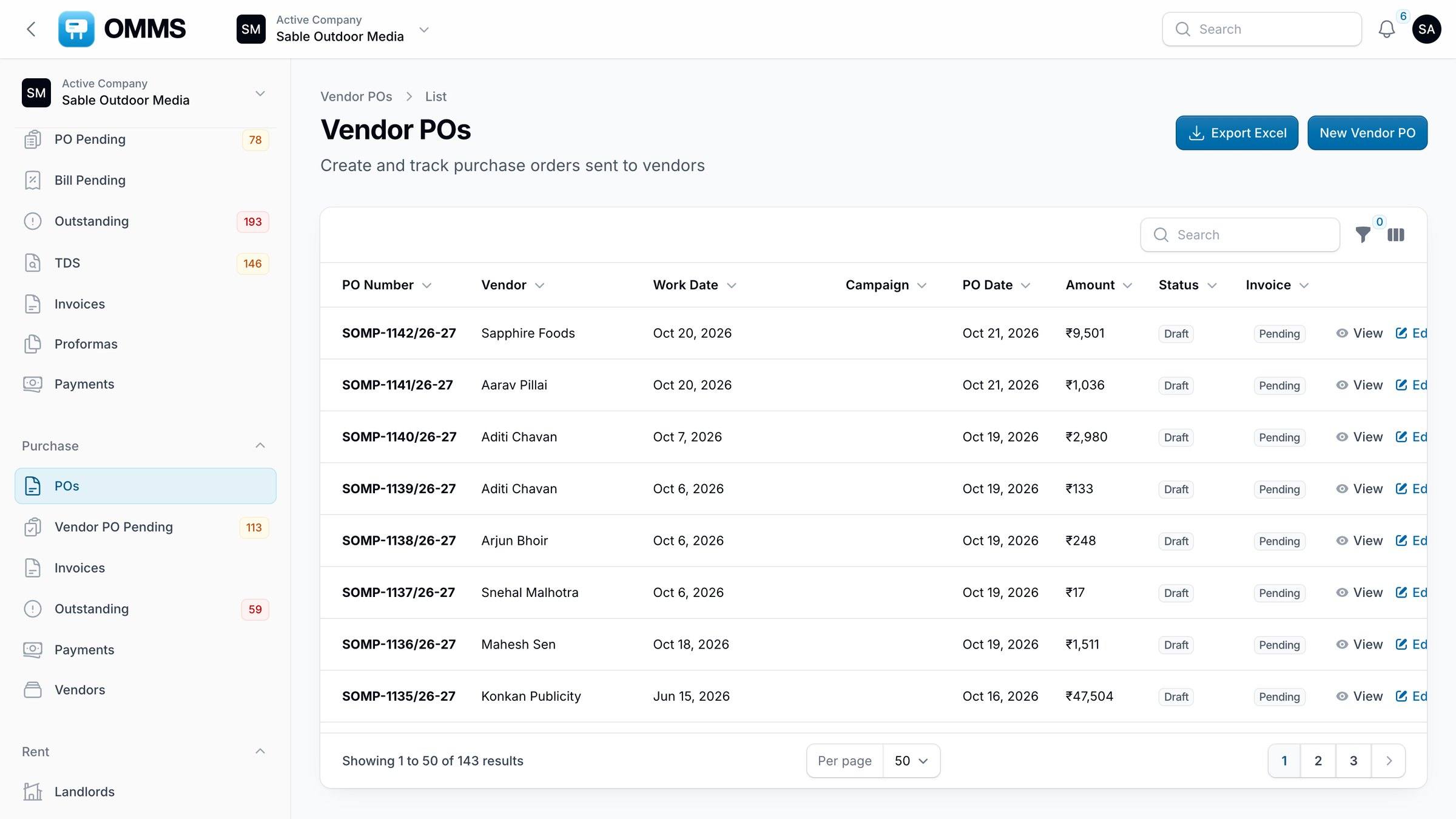This screenshot has height=819, width=1456.
Task: Sort by the Status column header
Action: point(1187,285)
